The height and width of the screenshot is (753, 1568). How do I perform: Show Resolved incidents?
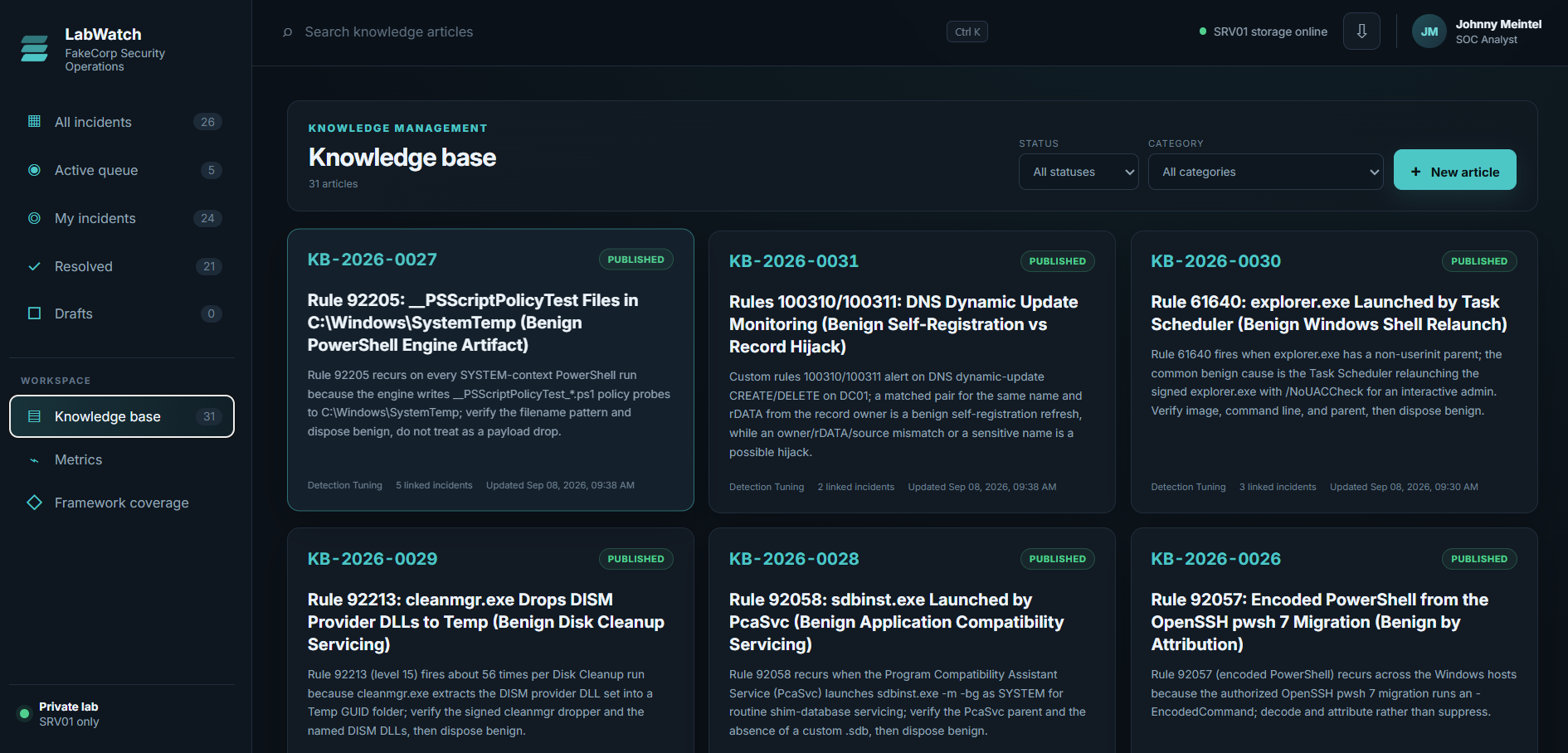[122, 266]
